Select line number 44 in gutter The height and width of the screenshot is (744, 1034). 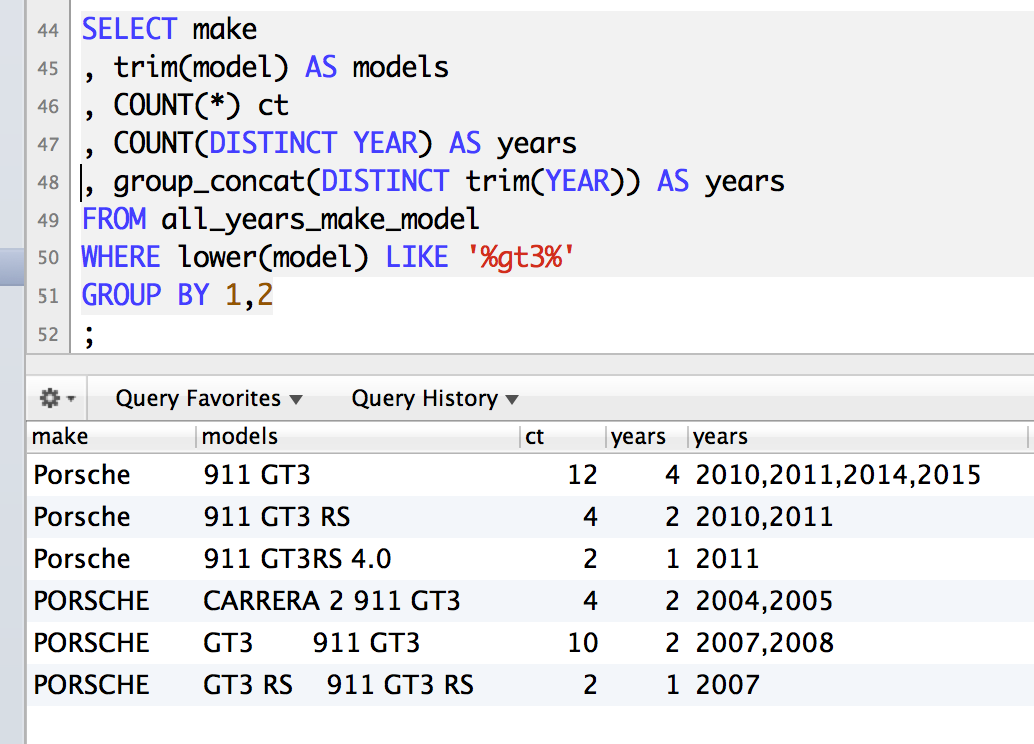coord(47,30)
